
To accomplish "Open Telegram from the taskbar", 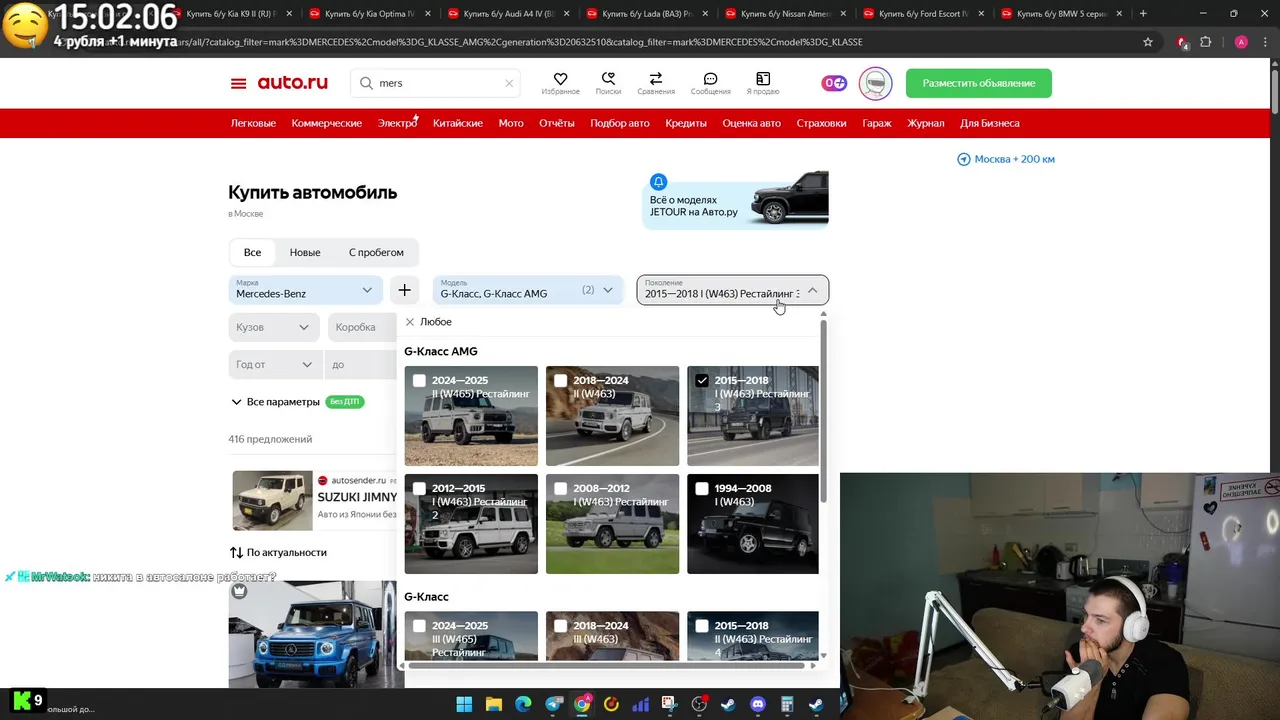I will click(x=554, y=704).
